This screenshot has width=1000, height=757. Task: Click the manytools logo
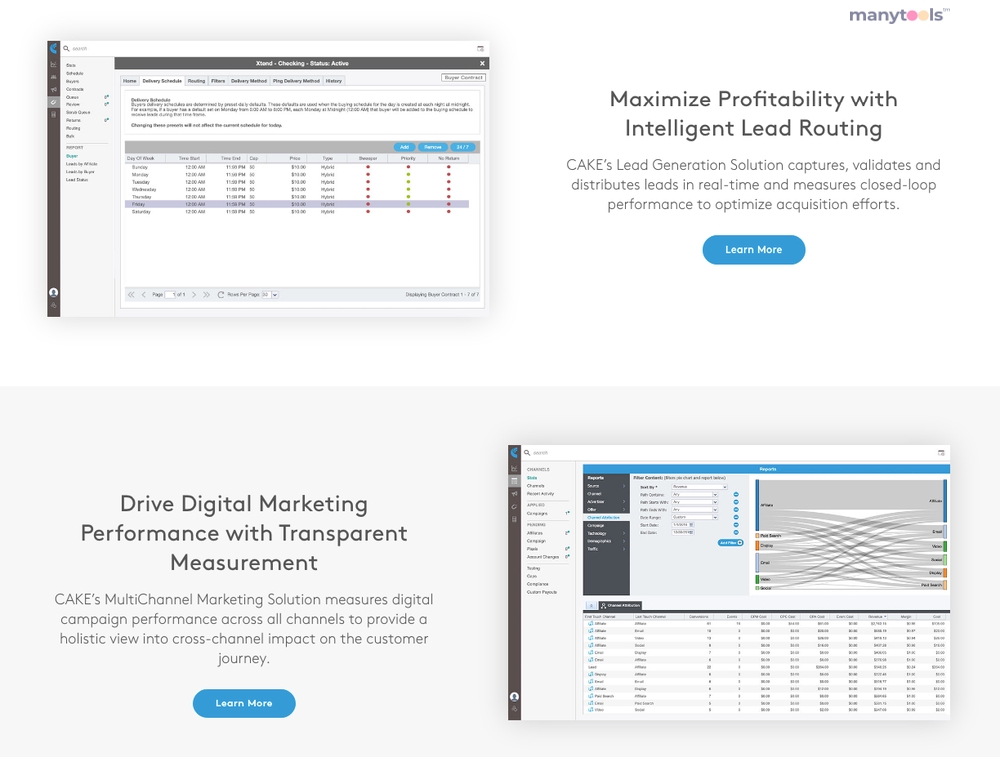tap(899, 15)
